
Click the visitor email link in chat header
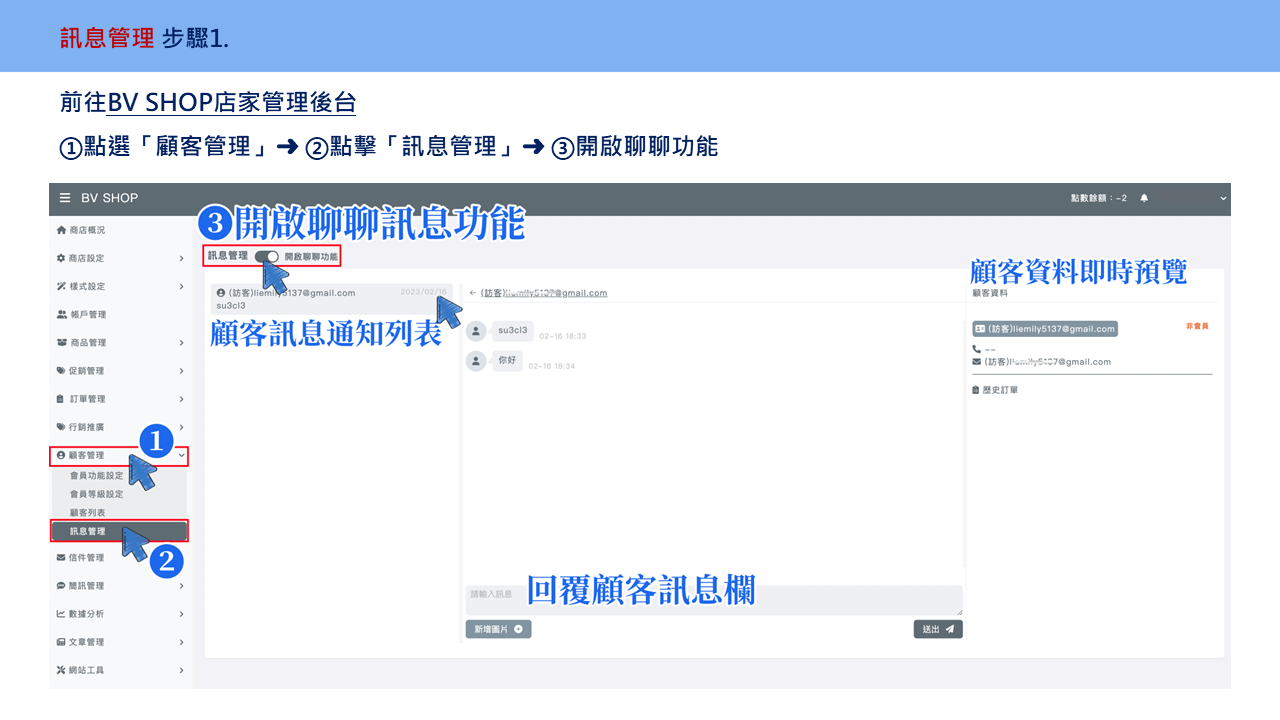(544, 293)
